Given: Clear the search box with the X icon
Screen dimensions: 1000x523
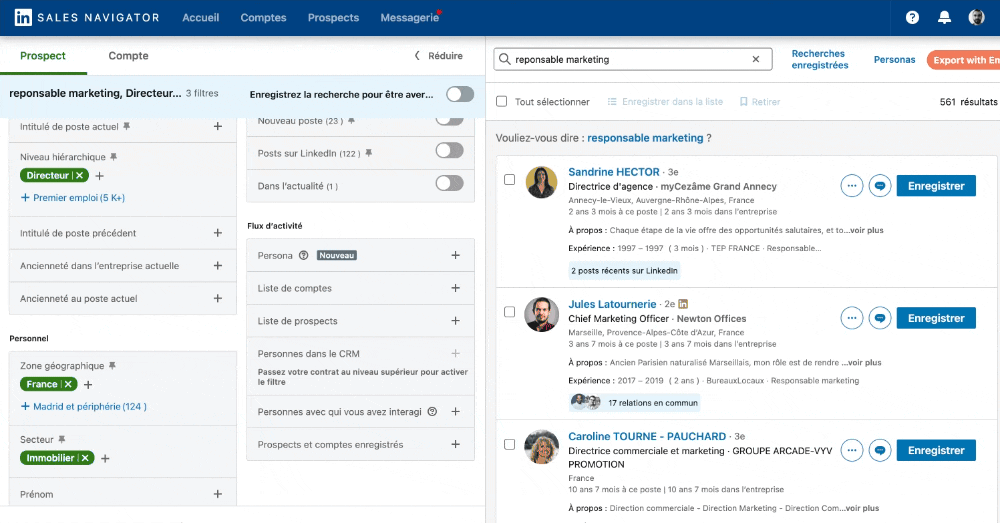Looking at the screenshot, I should tap(756, 59).
